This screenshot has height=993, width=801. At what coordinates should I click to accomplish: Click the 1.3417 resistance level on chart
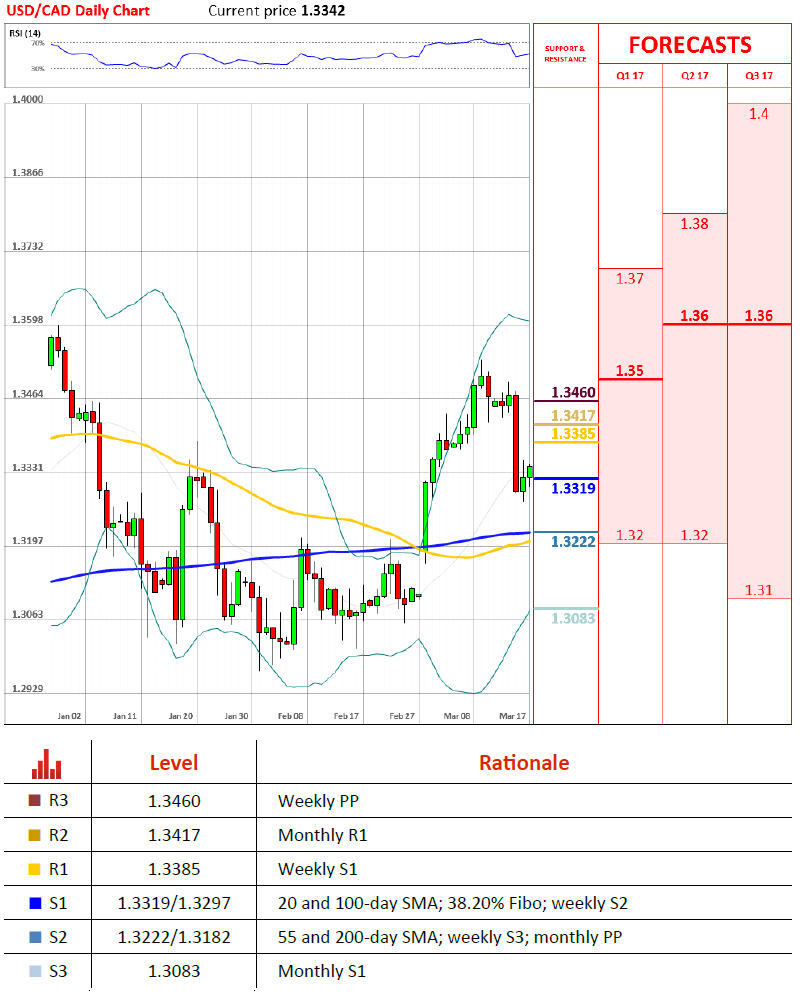click(x=573, y=415)
